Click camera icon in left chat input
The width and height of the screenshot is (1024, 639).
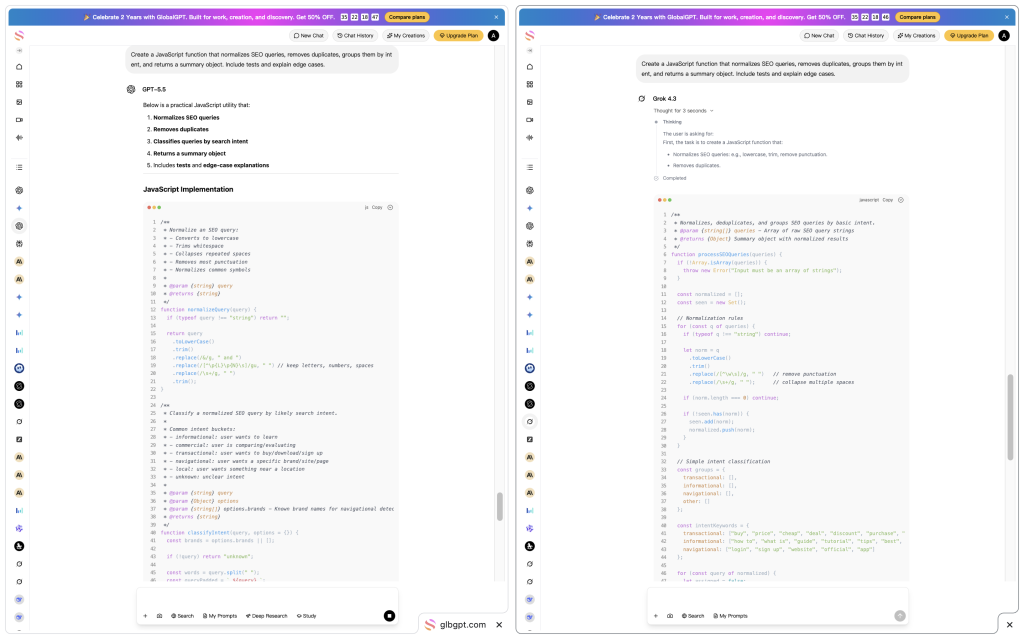[x=159, y=615]
